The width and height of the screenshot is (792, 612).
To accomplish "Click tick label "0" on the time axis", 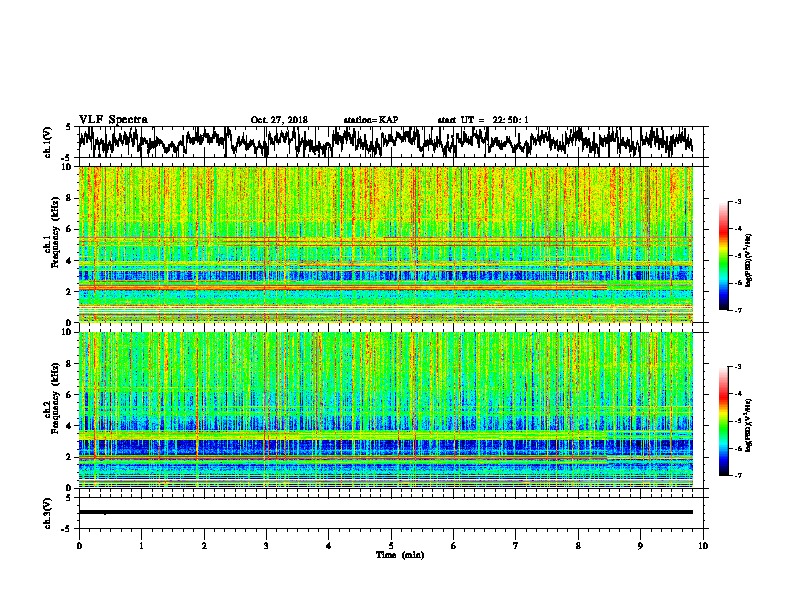I will pyautogui.click(x=79, y=545).
